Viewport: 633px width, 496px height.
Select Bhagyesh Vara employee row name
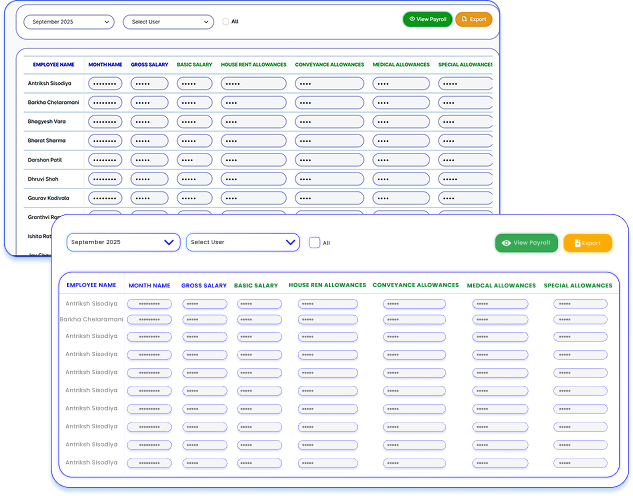48,121
